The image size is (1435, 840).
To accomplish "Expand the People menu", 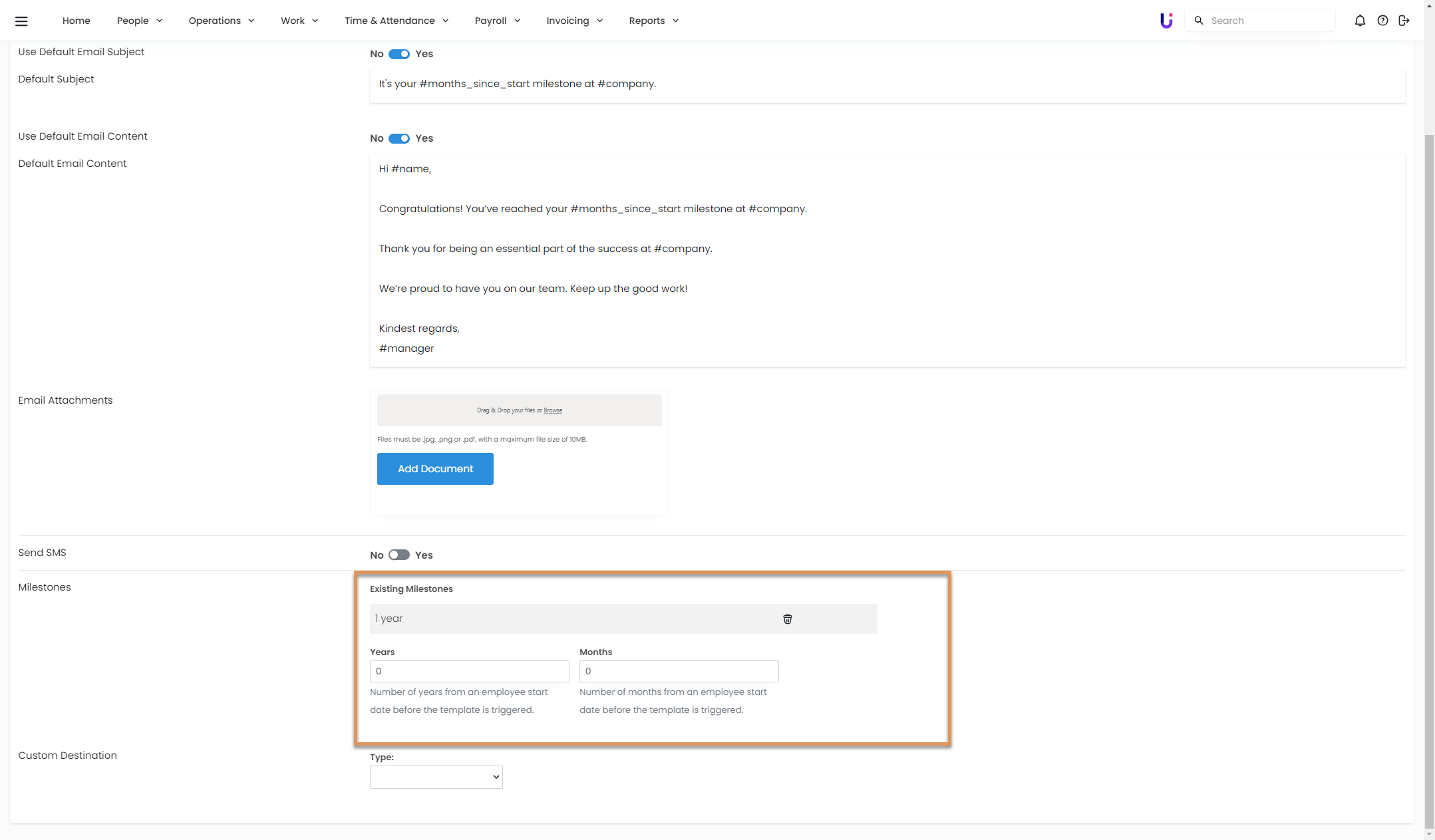I will click(139, 21).
